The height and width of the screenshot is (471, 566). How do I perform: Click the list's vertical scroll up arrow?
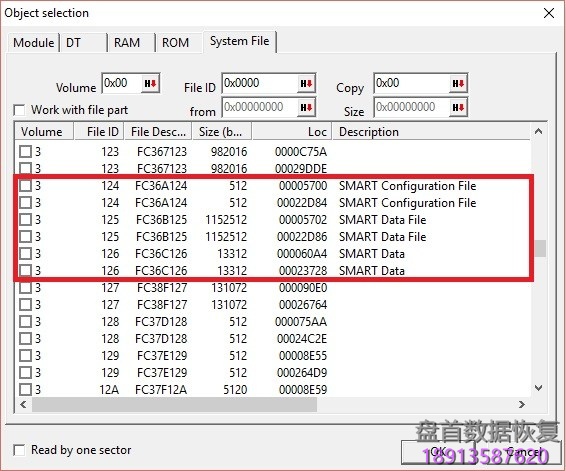[539, 131]
